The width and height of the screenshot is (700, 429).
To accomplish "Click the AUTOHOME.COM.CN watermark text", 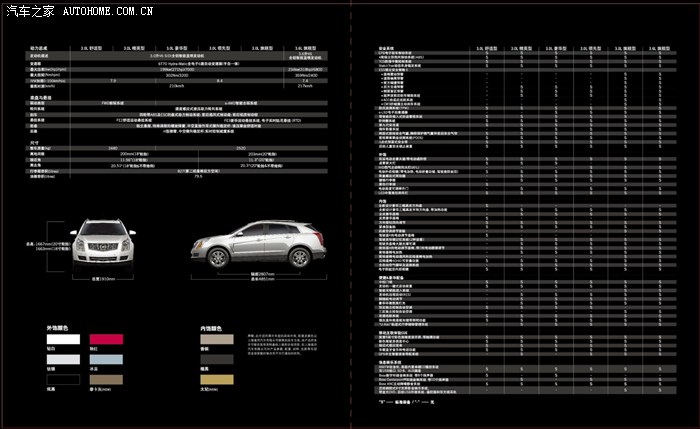I will click(107, 10).
